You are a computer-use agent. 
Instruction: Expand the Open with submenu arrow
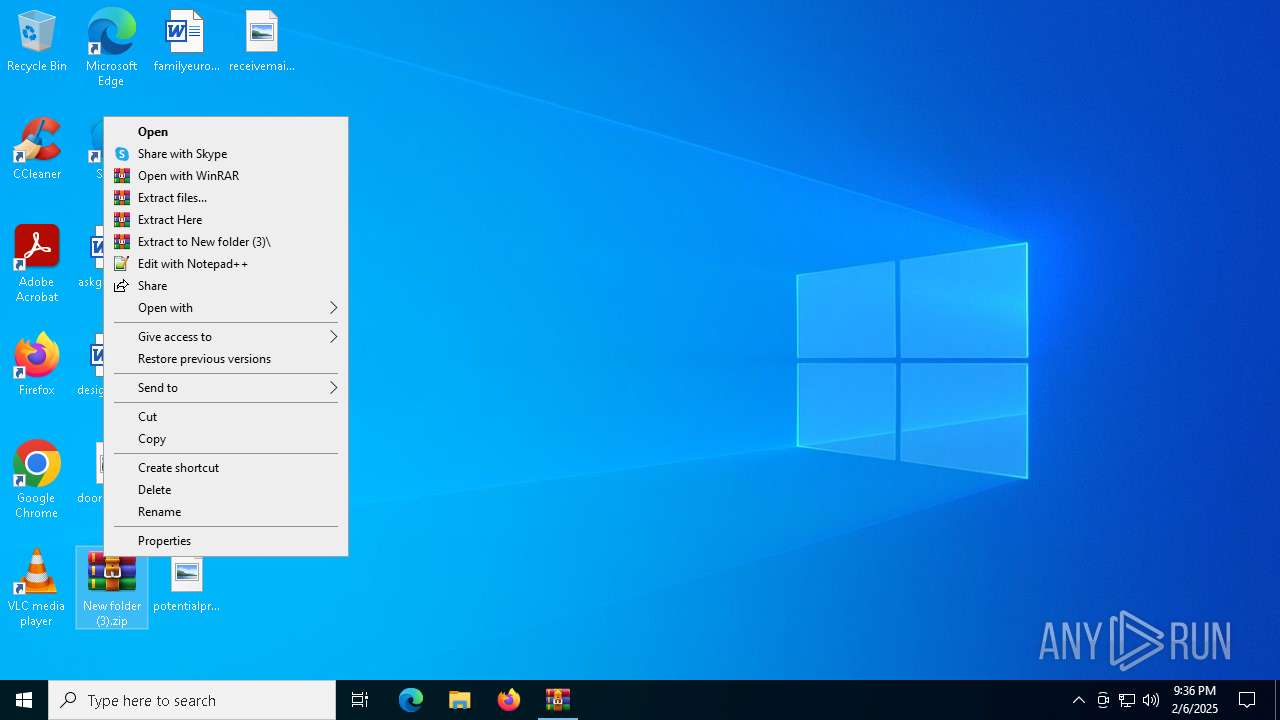333,308
